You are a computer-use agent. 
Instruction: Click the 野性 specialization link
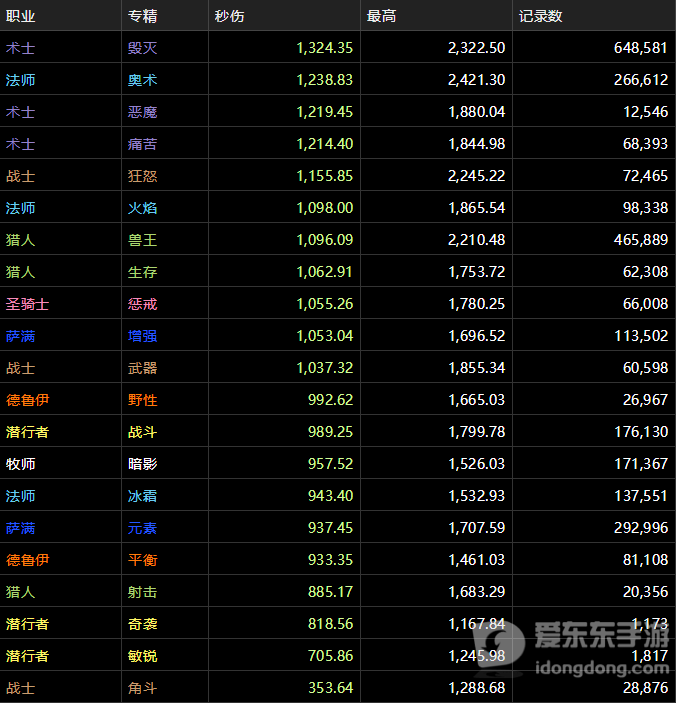click(x=142, y=400)
